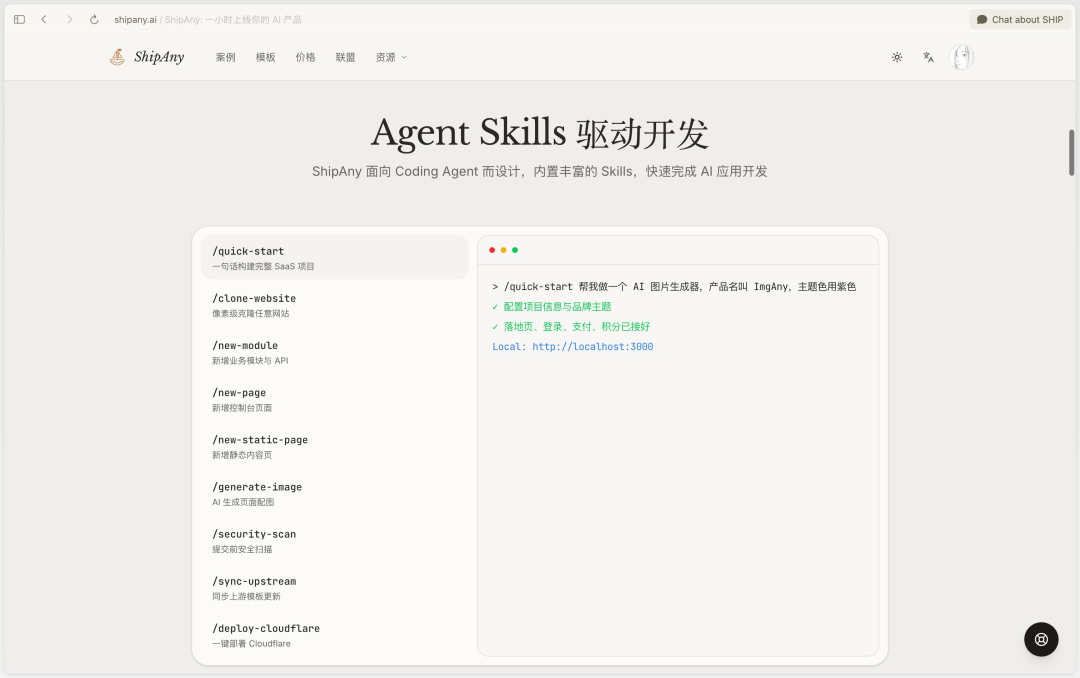
Task: Reload the page
Action: pos(94,19)
